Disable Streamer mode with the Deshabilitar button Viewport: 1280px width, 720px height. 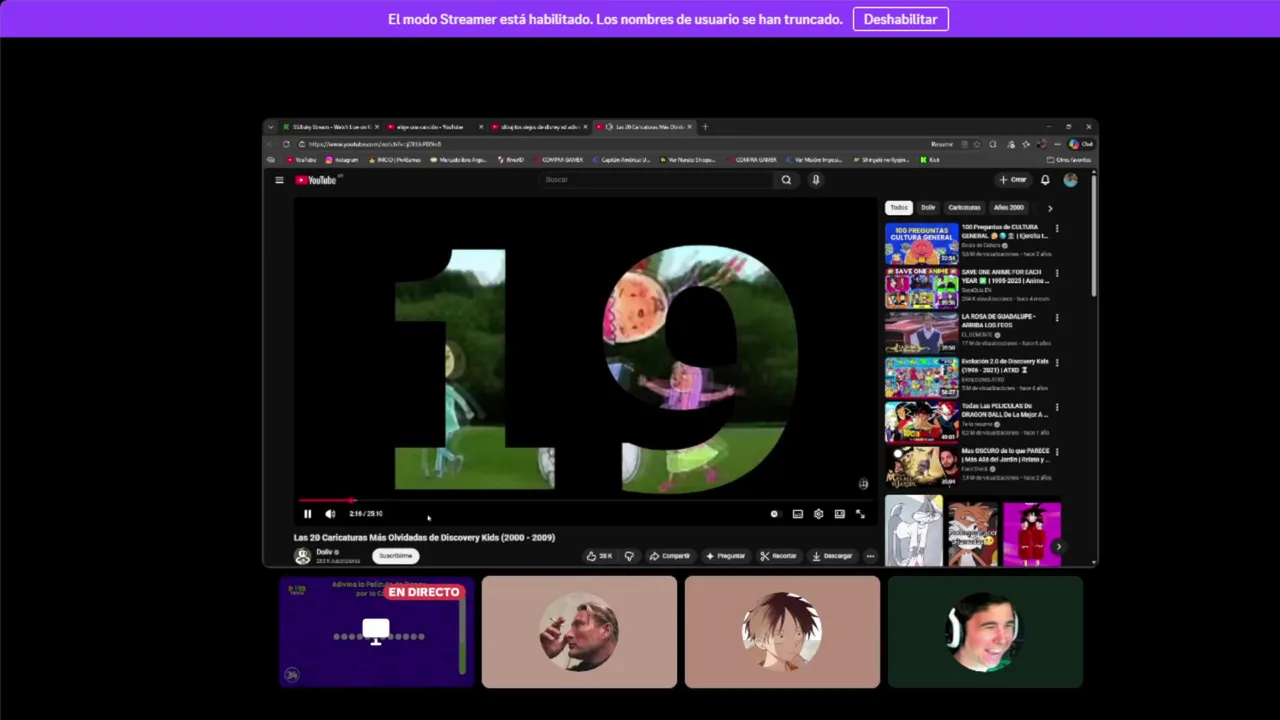[x=900, y=19]
